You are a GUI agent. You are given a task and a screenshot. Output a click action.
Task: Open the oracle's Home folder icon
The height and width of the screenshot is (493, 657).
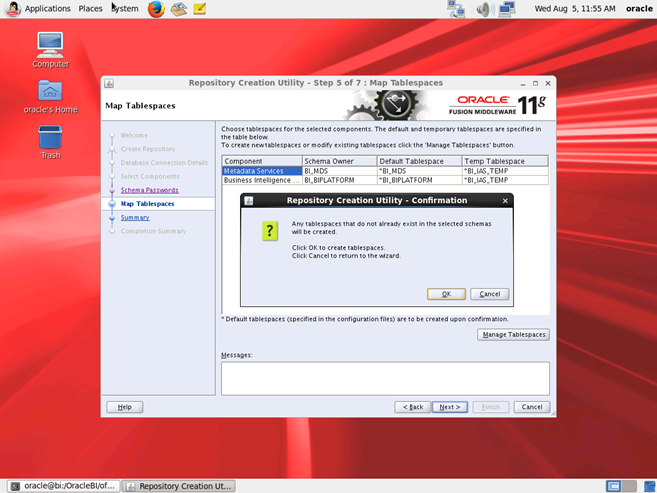[50, 97]
